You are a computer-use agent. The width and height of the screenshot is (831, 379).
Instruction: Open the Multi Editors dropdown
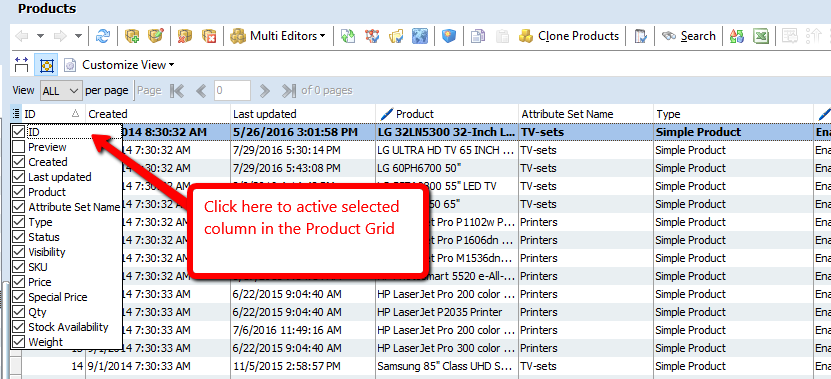279,36
